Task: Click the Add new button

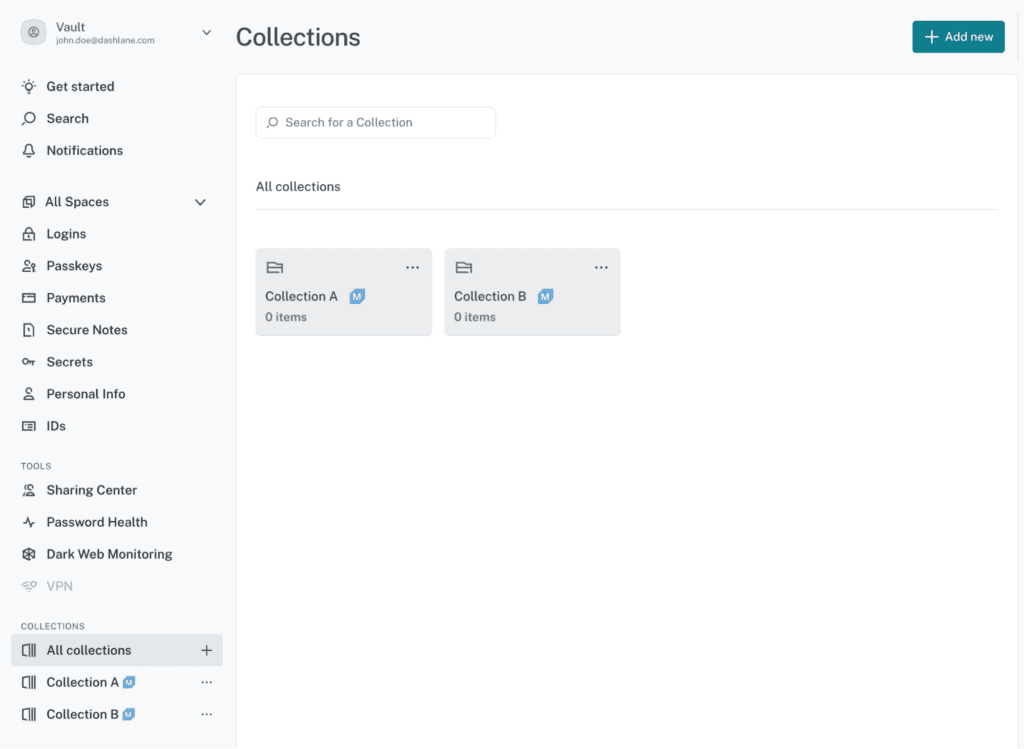Action: click(x=958, y=36)
